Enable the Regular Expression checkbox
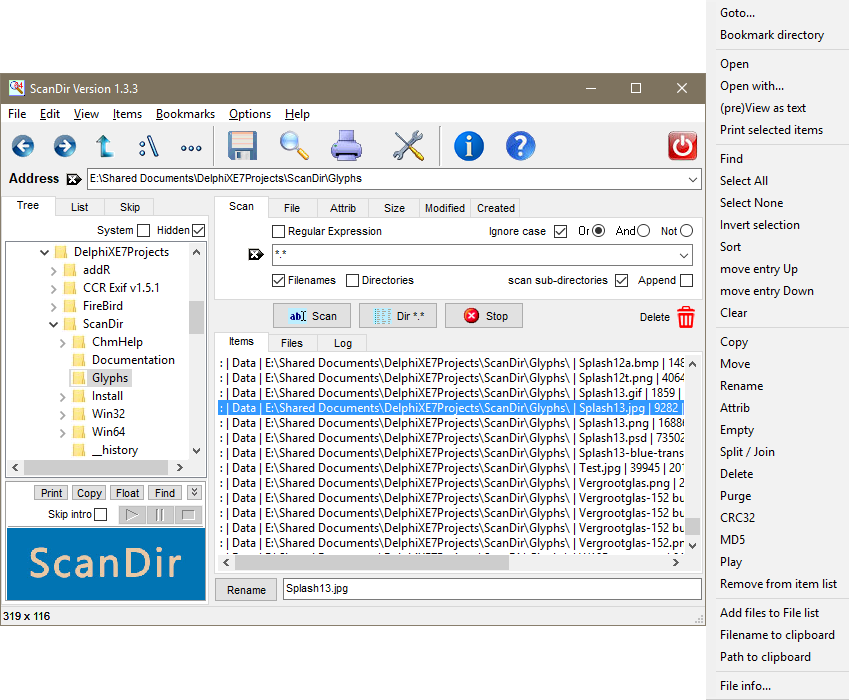 [x=279, y=231]
